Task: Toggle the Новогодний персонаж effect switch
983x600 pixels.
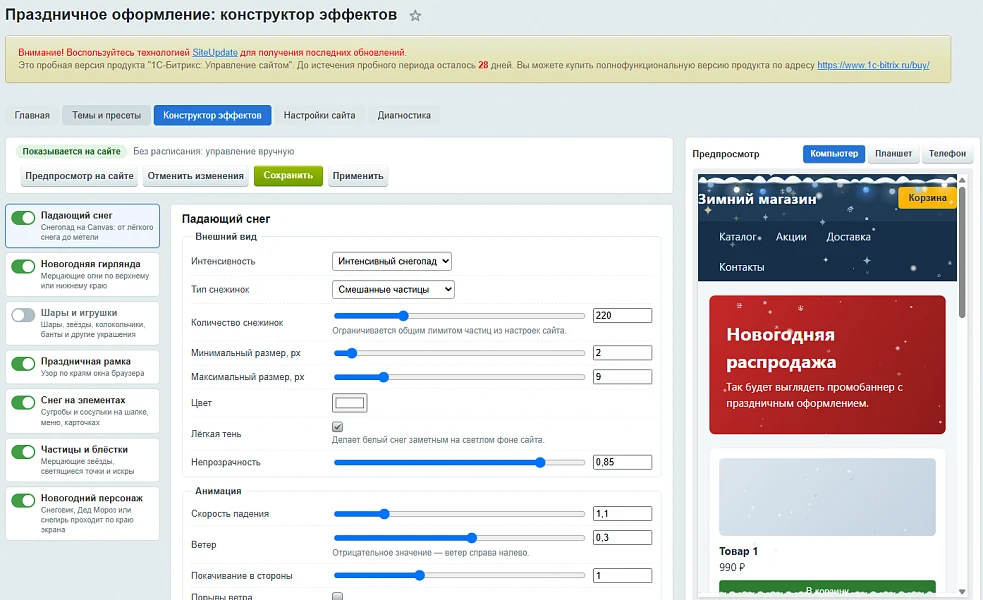Action: click(23, 500)
